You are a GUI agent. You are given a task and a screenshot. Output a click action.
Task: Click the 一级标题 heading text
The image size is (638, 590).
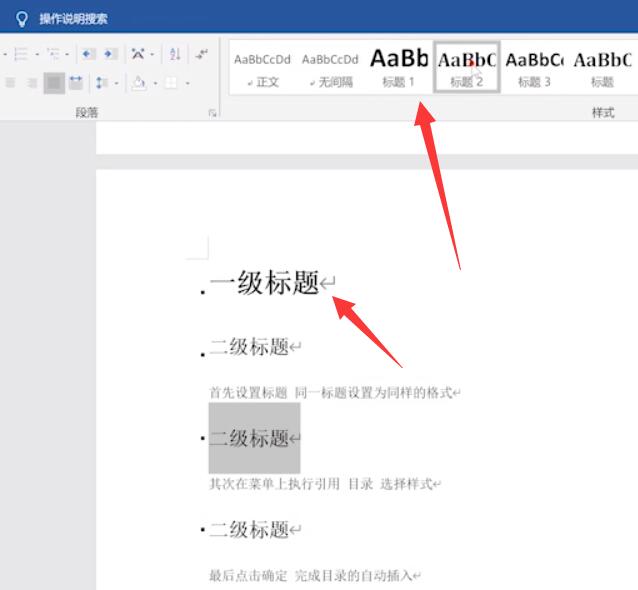coord(264,282)
